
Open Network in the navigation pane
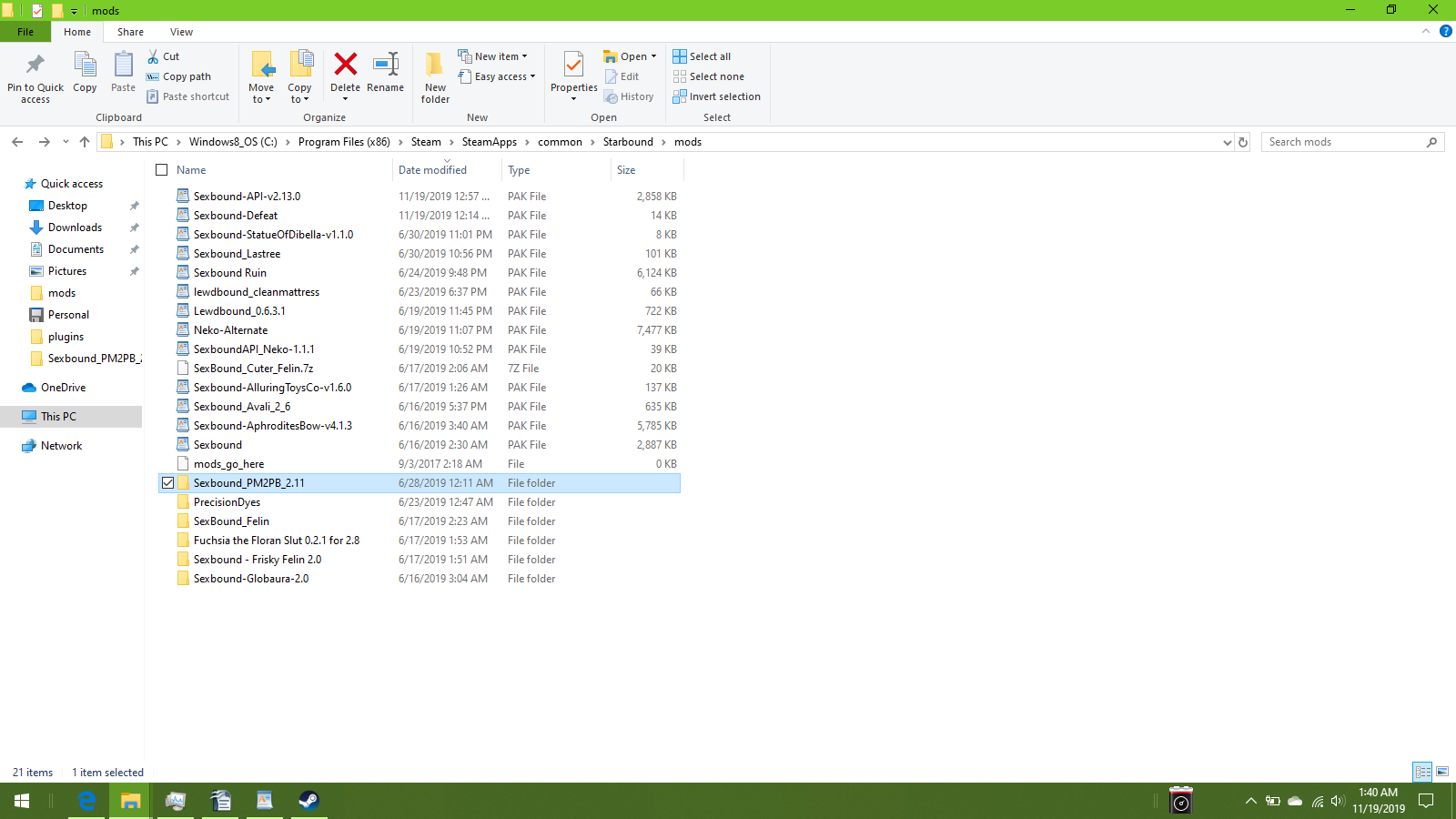61,446
